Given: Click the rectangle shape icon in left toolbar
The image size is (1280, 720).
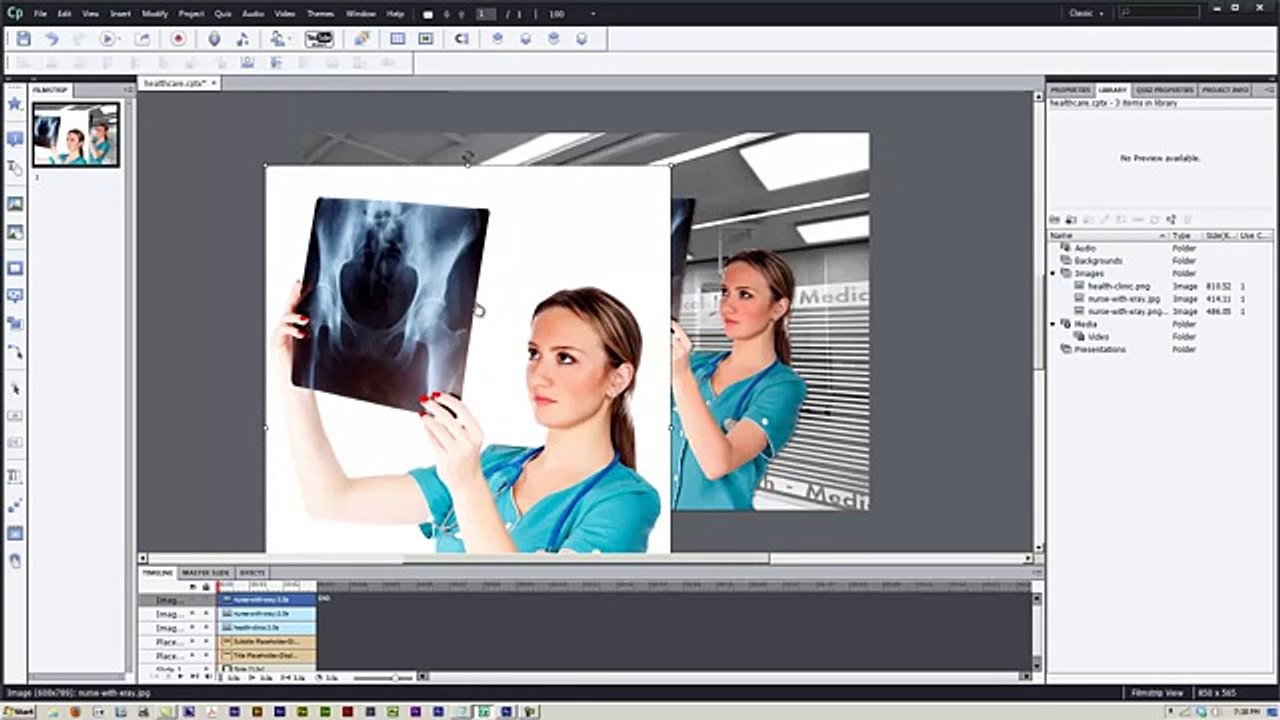Looking at the screenshot, I should (x=15, y=268).
